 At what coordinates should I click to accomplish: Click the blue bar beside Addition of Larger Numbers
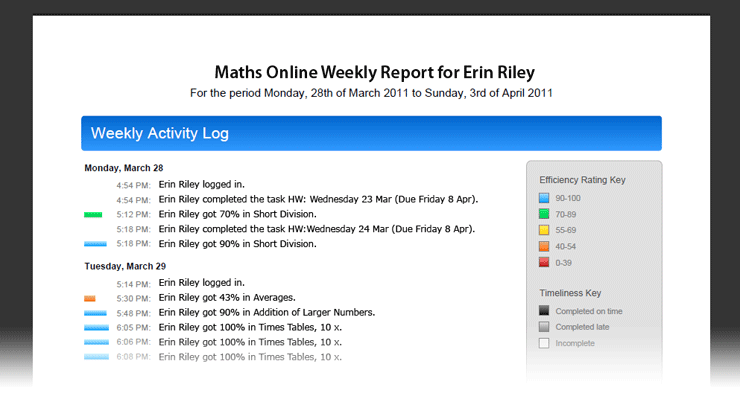tap(95, 313)
